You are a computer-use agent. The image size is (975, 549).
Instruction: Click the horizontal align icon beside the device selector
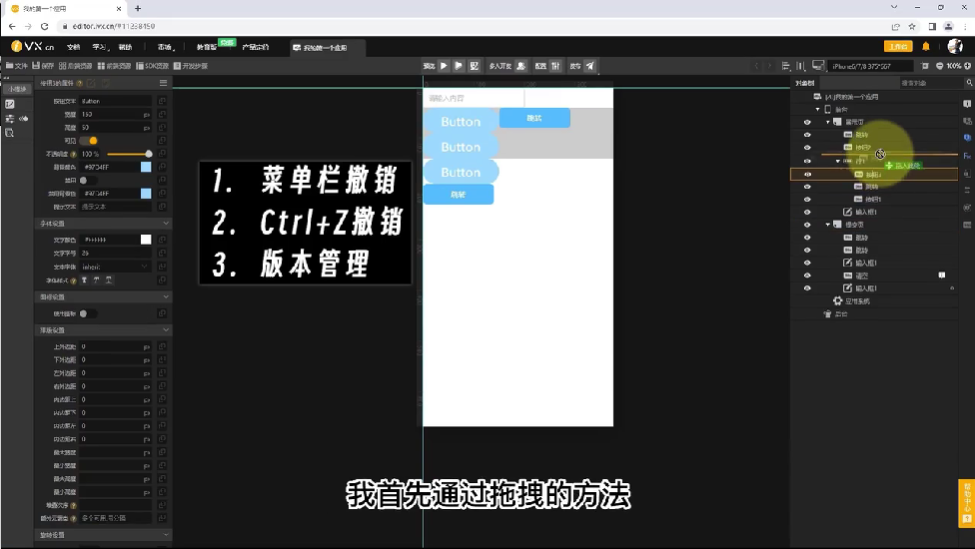(786, 66)
